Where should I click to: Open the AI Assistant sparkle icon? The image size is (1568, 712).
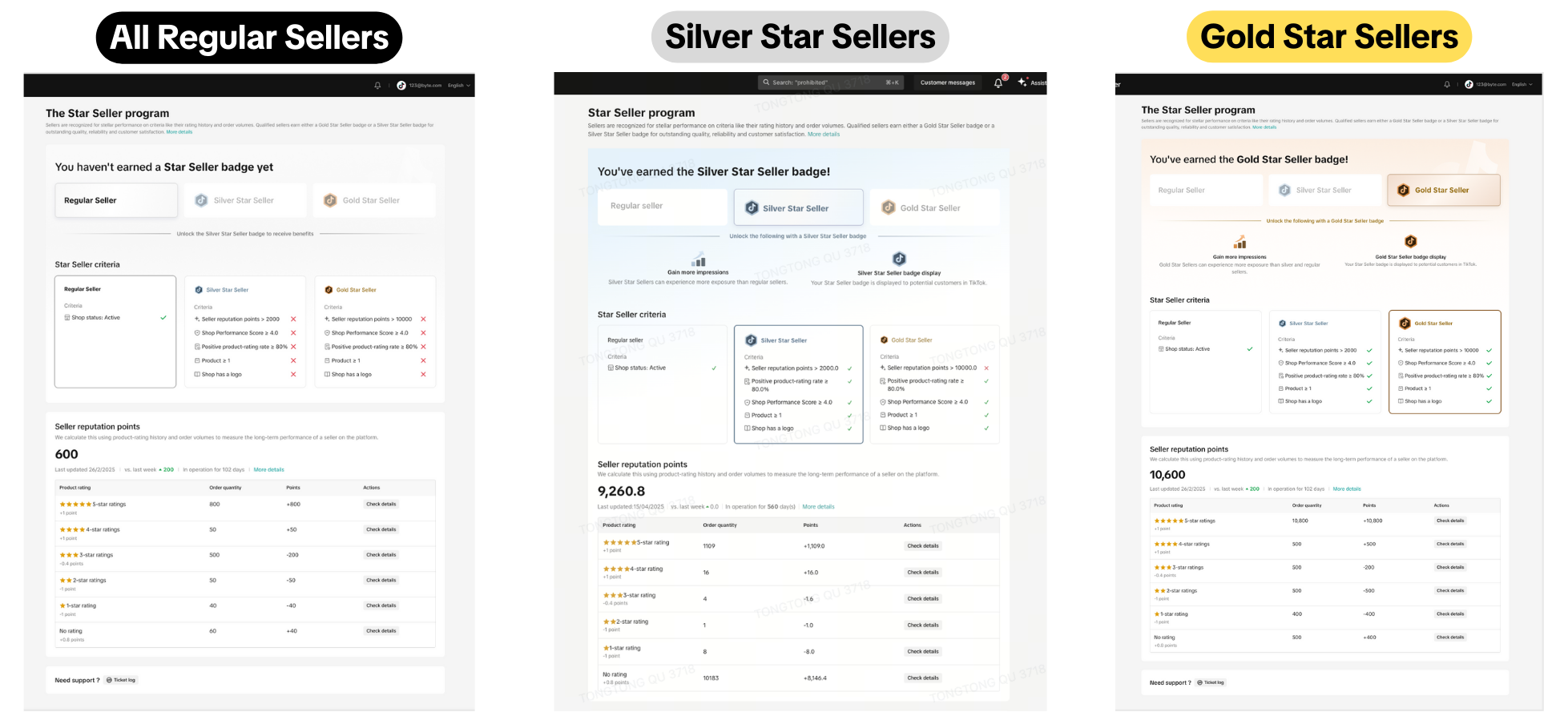click(1022, 82)
